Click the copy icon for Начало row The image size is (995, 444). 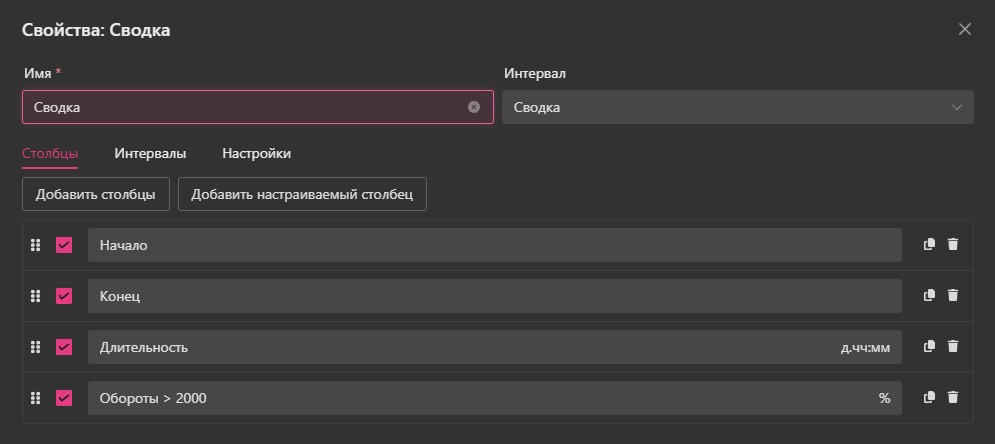929,245
